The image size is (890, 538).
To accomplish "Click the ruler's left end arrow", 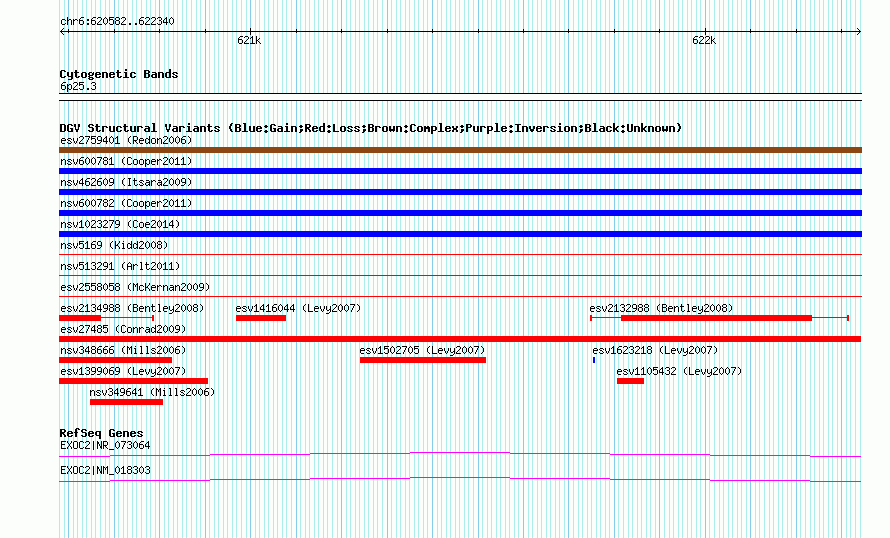I will (63, 31).
